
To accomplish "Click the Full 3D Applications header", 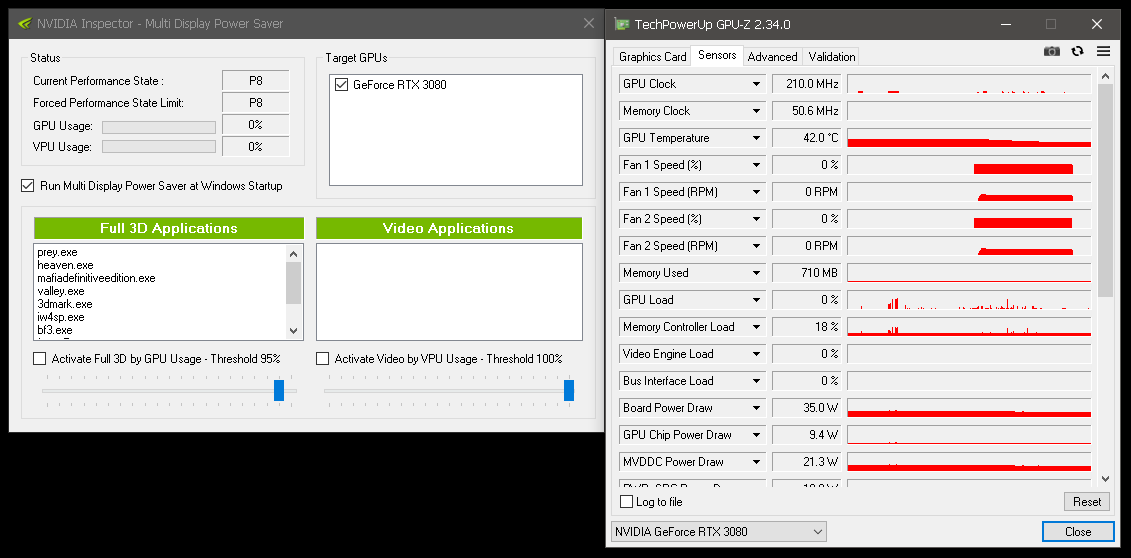I will click(x=169, y=229).
